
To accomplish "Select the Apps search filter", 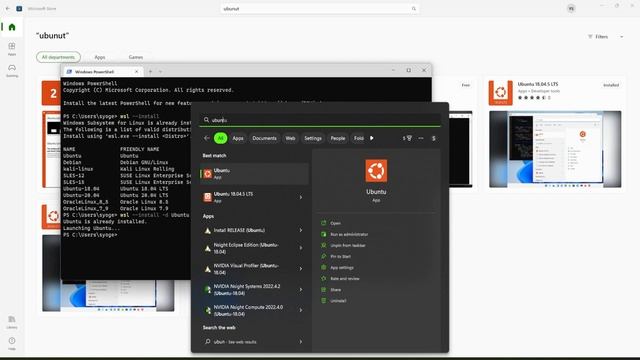I will [x=238, y=138].
